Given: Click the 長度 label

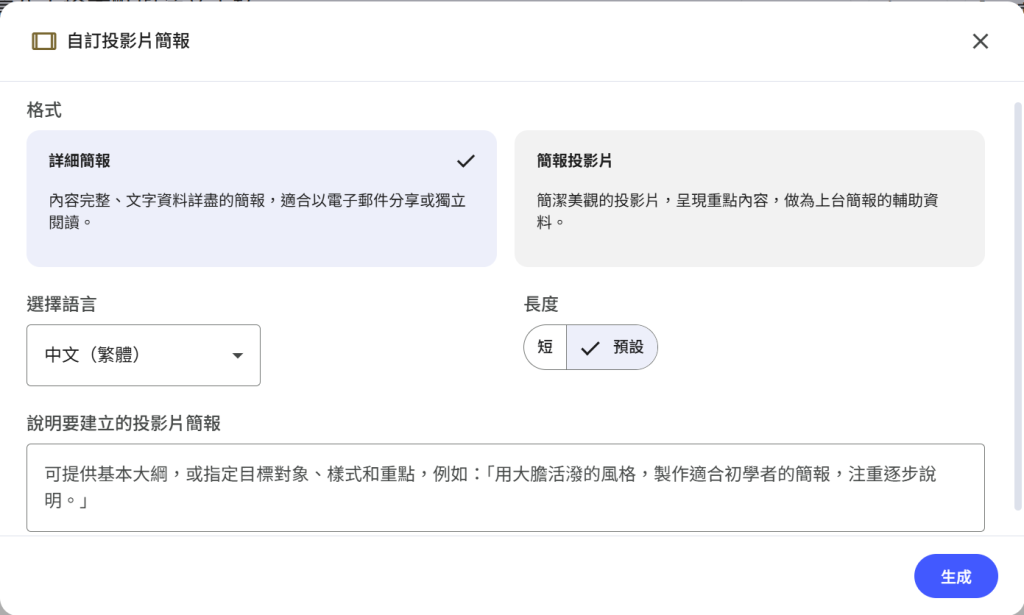Looking at the screenshot, I should (x=541, y=304).
